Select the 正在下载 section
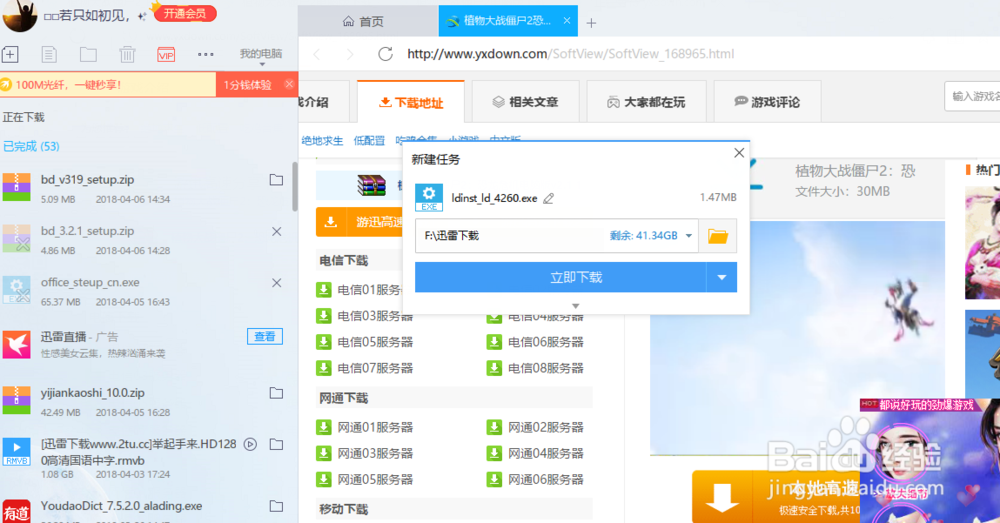Viewport: 1000px width, 523px height. pos(24,117)
